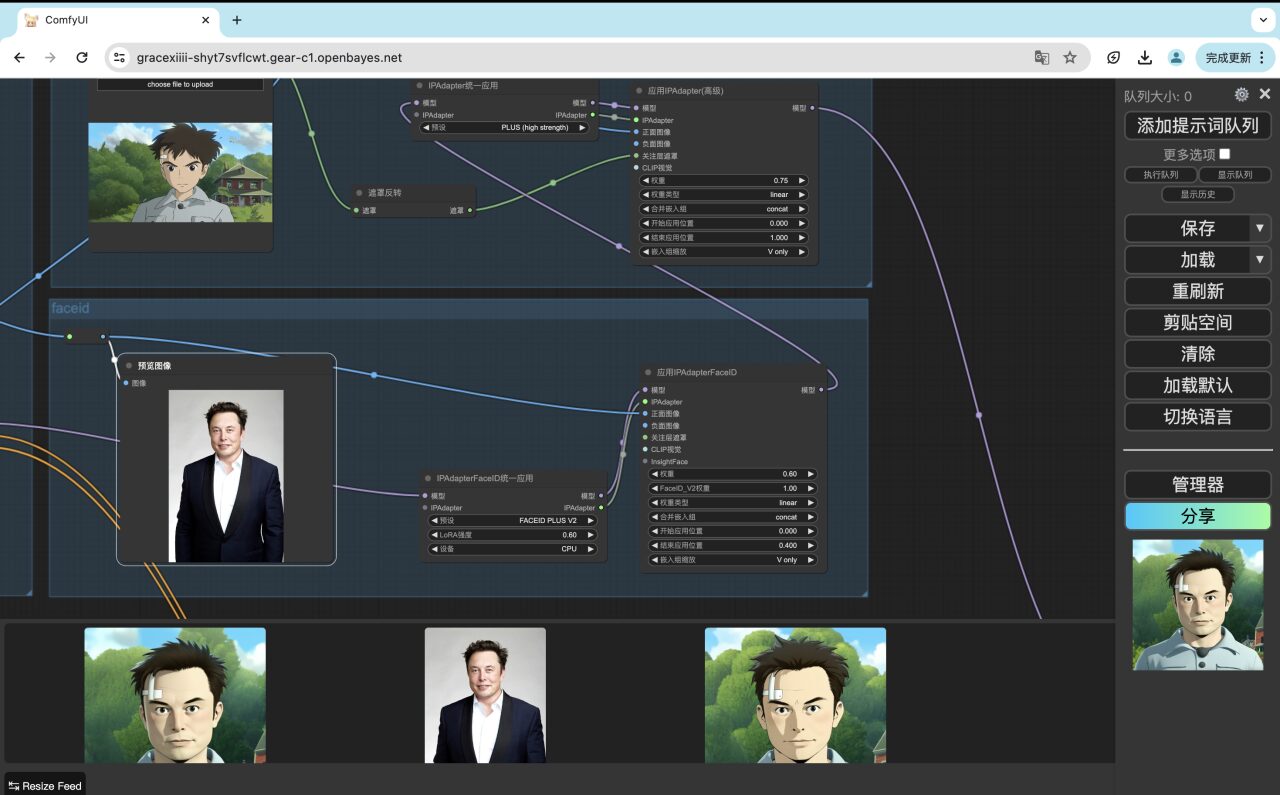Expand the 加载 dropdown arrow
1280x795 pixels.
pyautogui.click(x=1260, y=260)
